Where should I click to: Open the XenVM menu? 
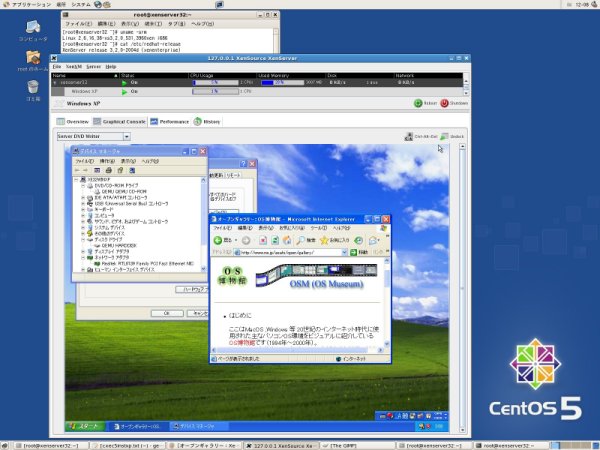[73, 67]
